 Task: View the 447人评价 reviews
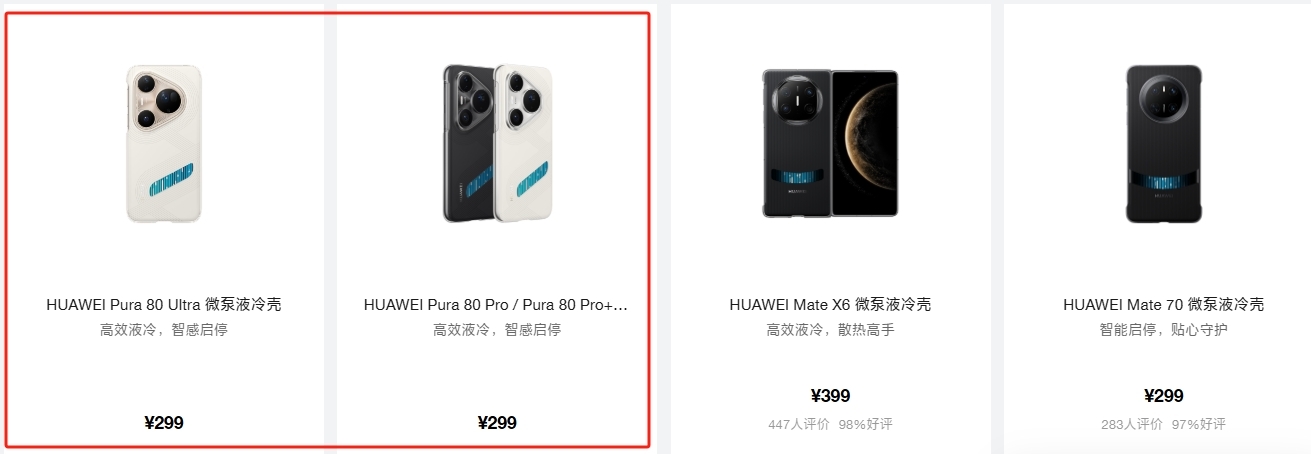[799, 424]
